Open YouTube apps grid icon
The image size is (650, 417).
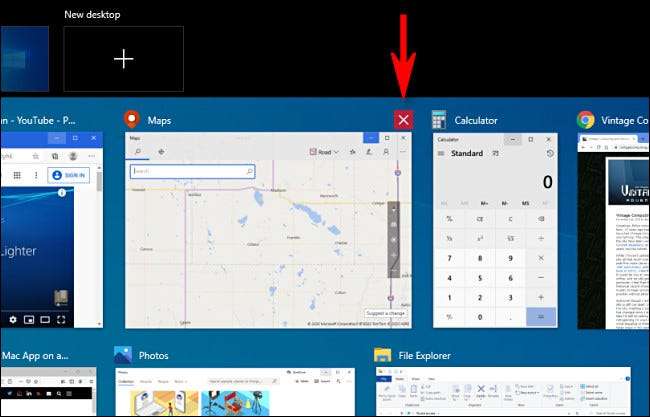pos(17,175)
